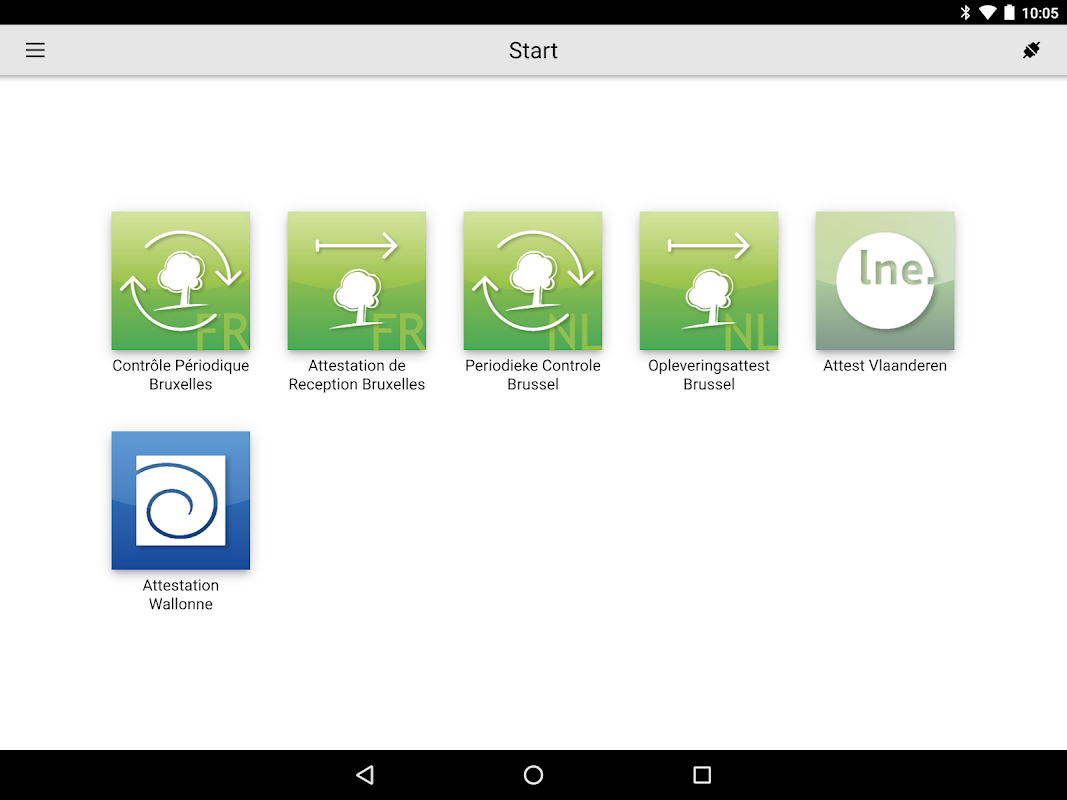Tap the Attest Vlaanderen label

[x=885, y=365]
